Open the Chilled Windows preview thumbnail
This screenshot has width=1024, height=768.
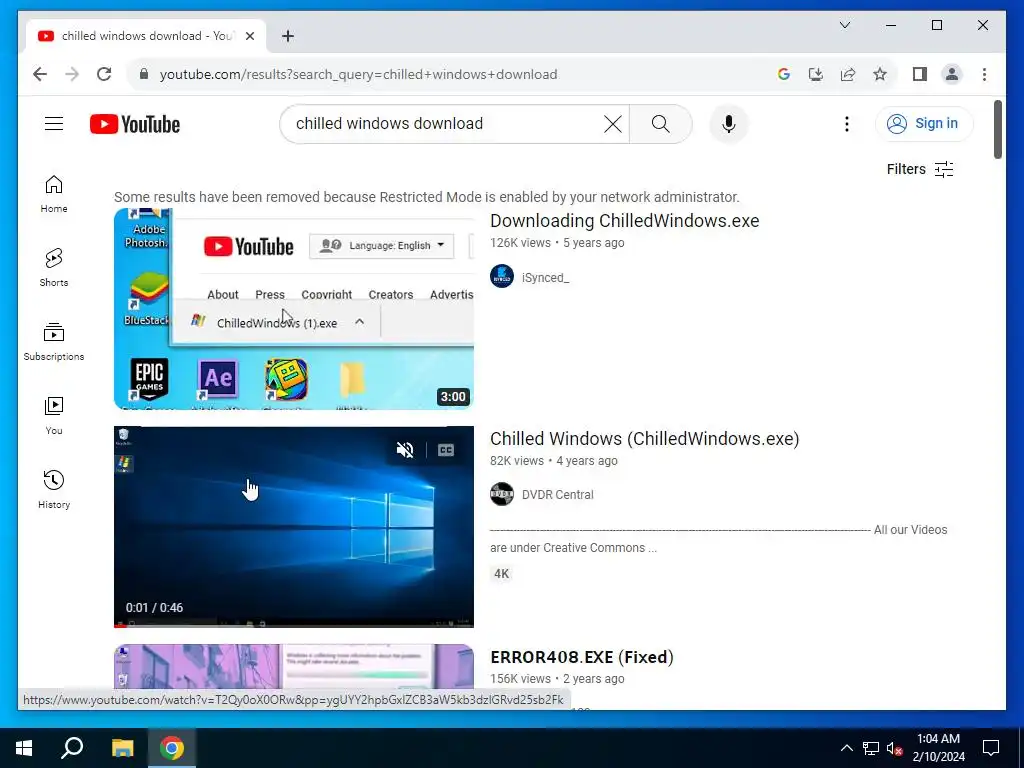[294, 527]
